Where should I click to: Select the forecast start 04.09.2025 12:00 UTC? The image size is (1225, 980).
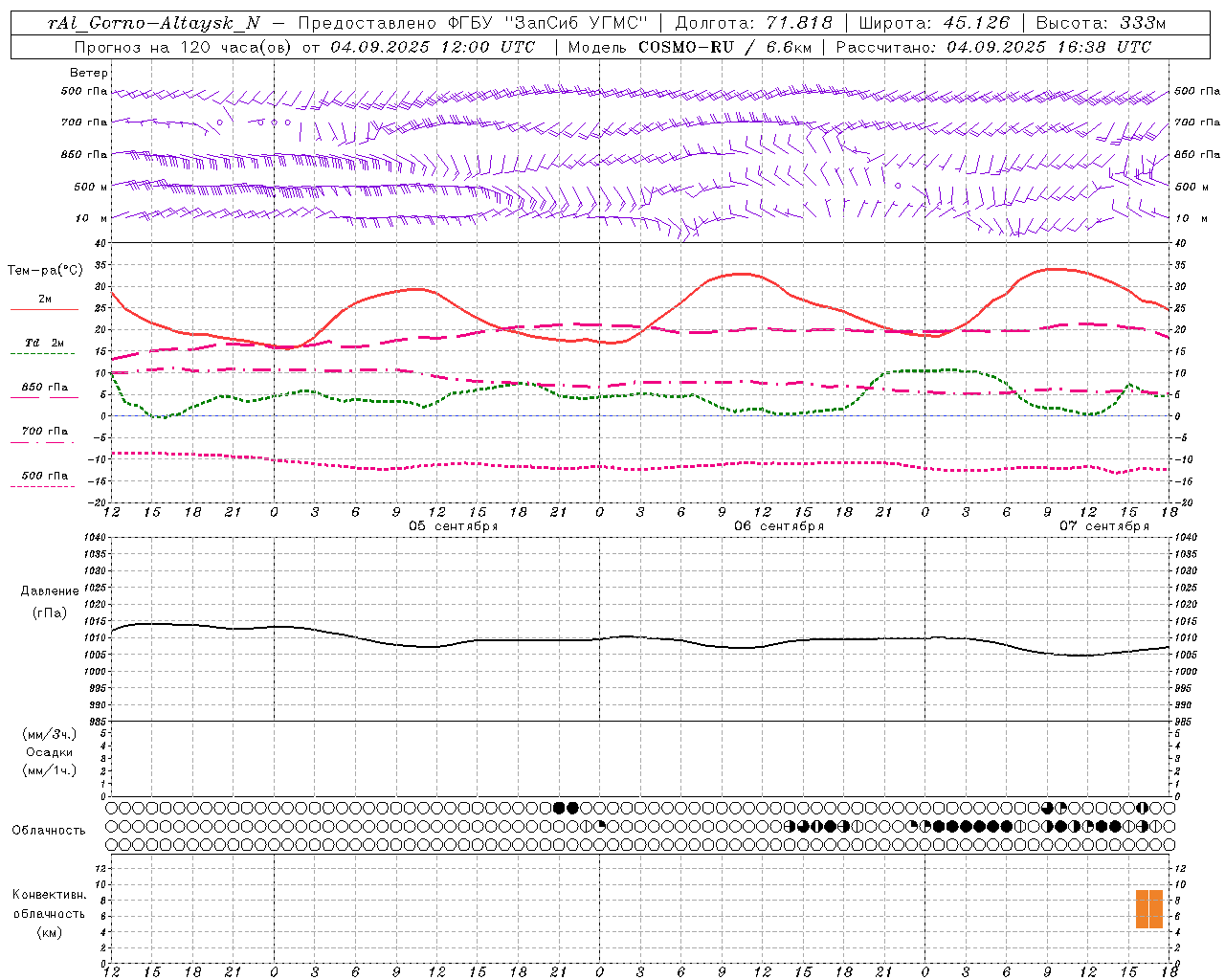433,47
